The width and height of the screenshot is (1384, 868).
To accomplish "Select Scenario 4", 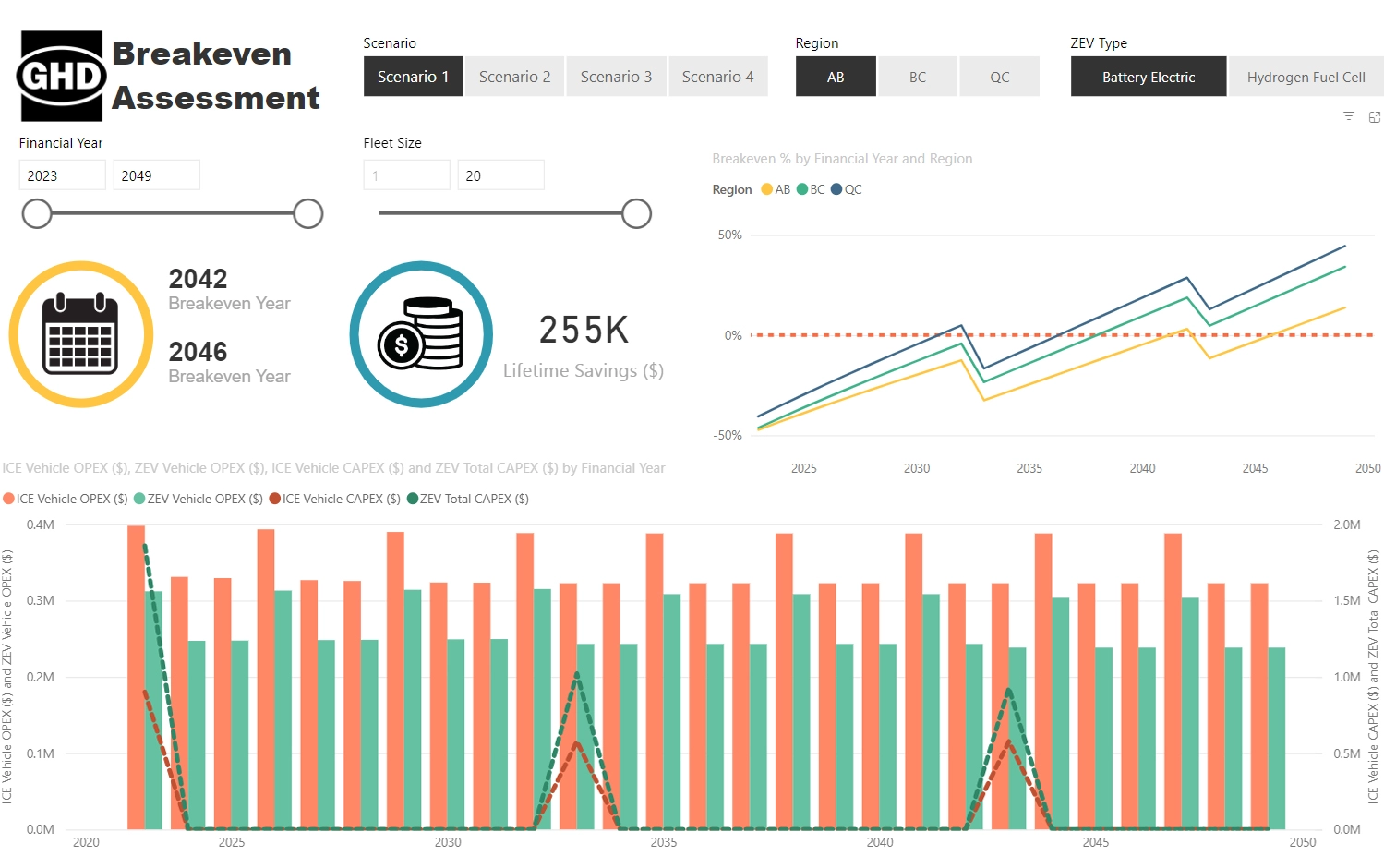I will coord(717,77).
